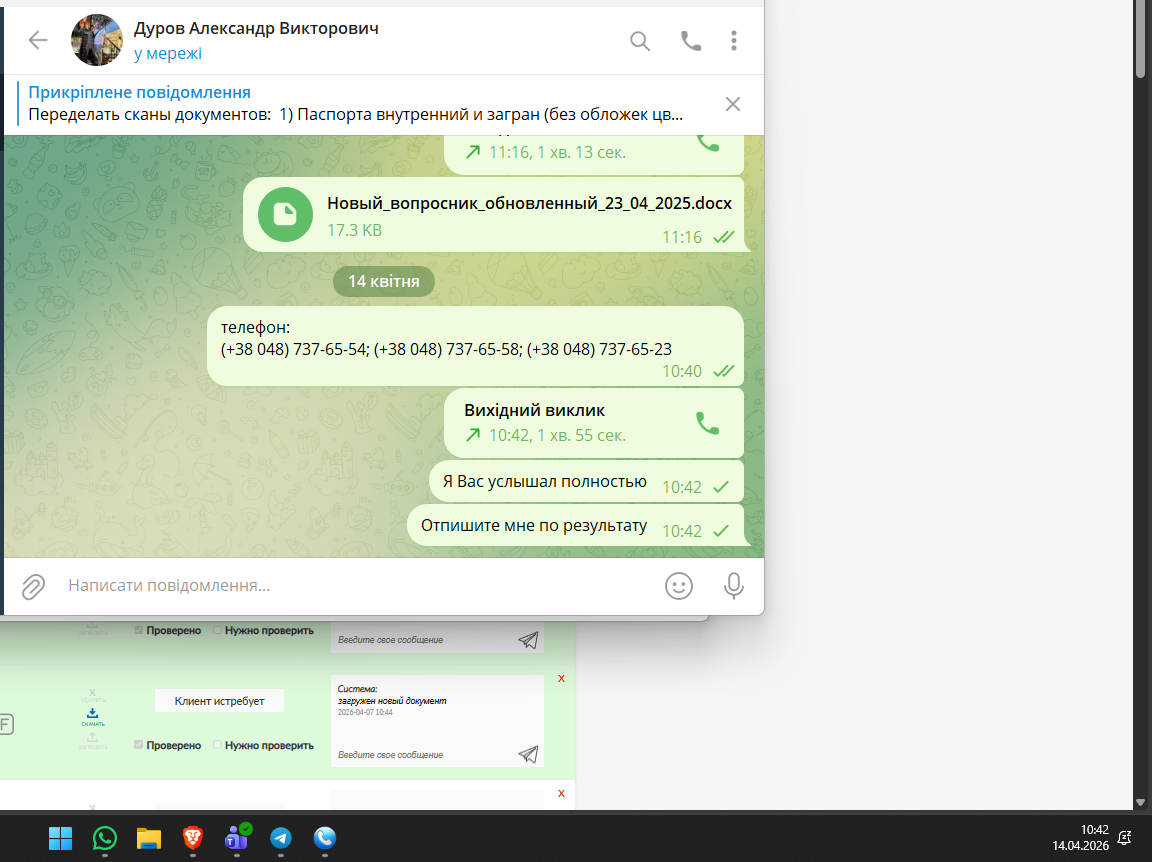Image resolution: width=1152 pixels, height=862 pixels.
Task: Go back using the arrow in Telegram header
Action: [37, 40]
